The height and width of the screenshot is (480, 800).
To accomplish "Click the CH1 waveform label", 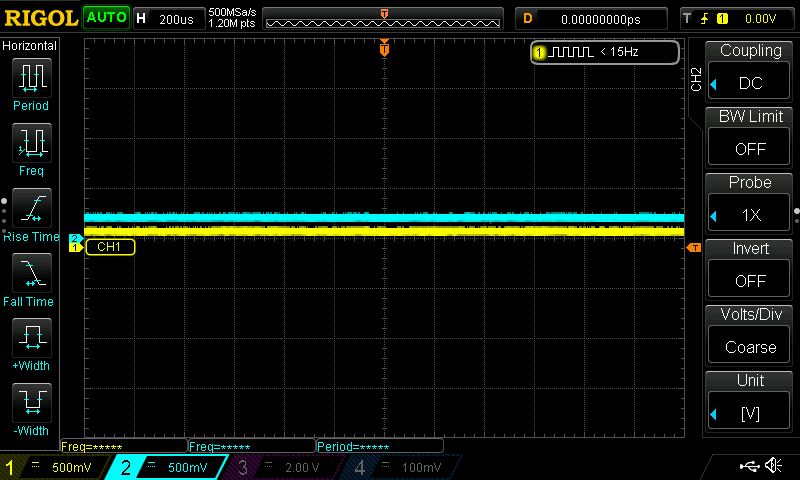I will (110, 246).
